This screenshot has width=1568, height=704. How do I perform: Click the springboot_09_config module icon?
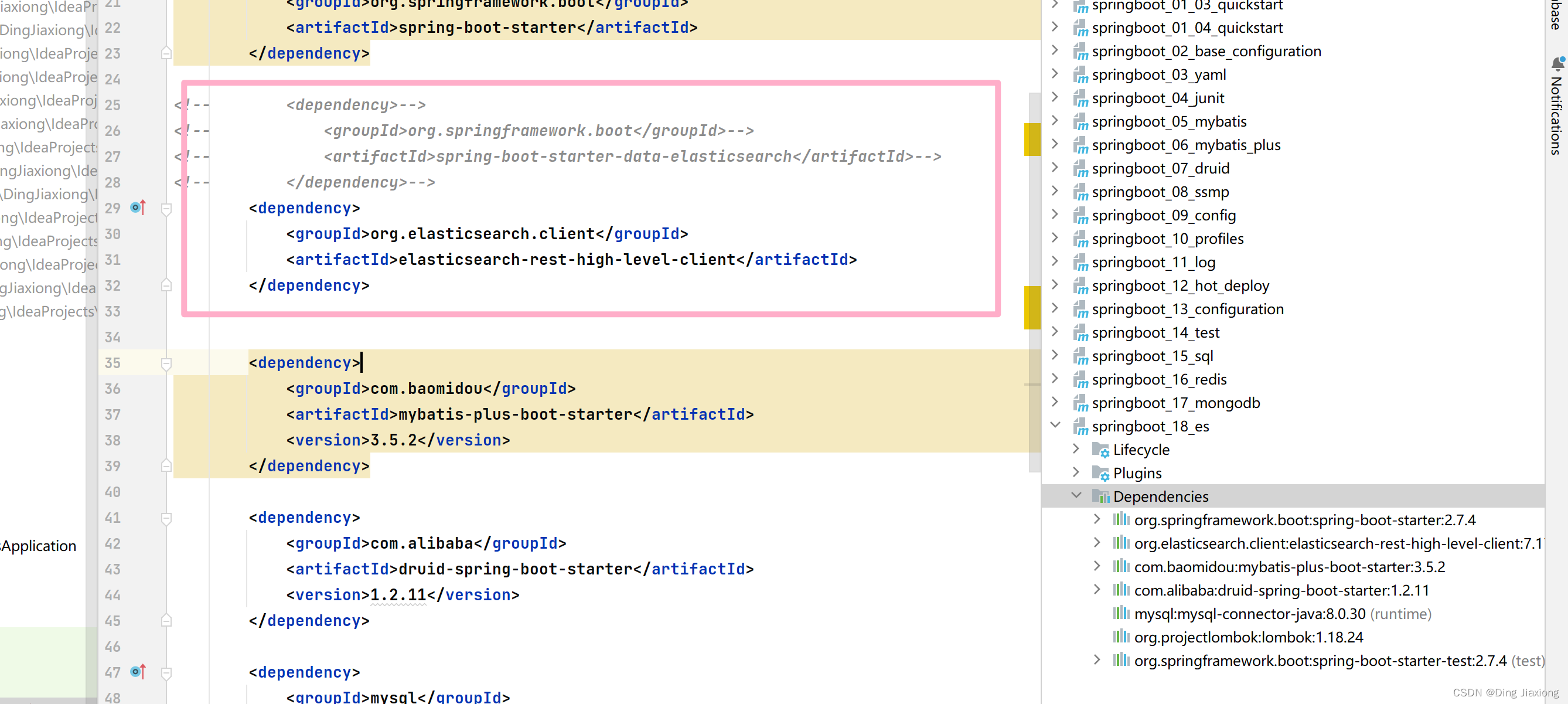[x=1080, y=215]
